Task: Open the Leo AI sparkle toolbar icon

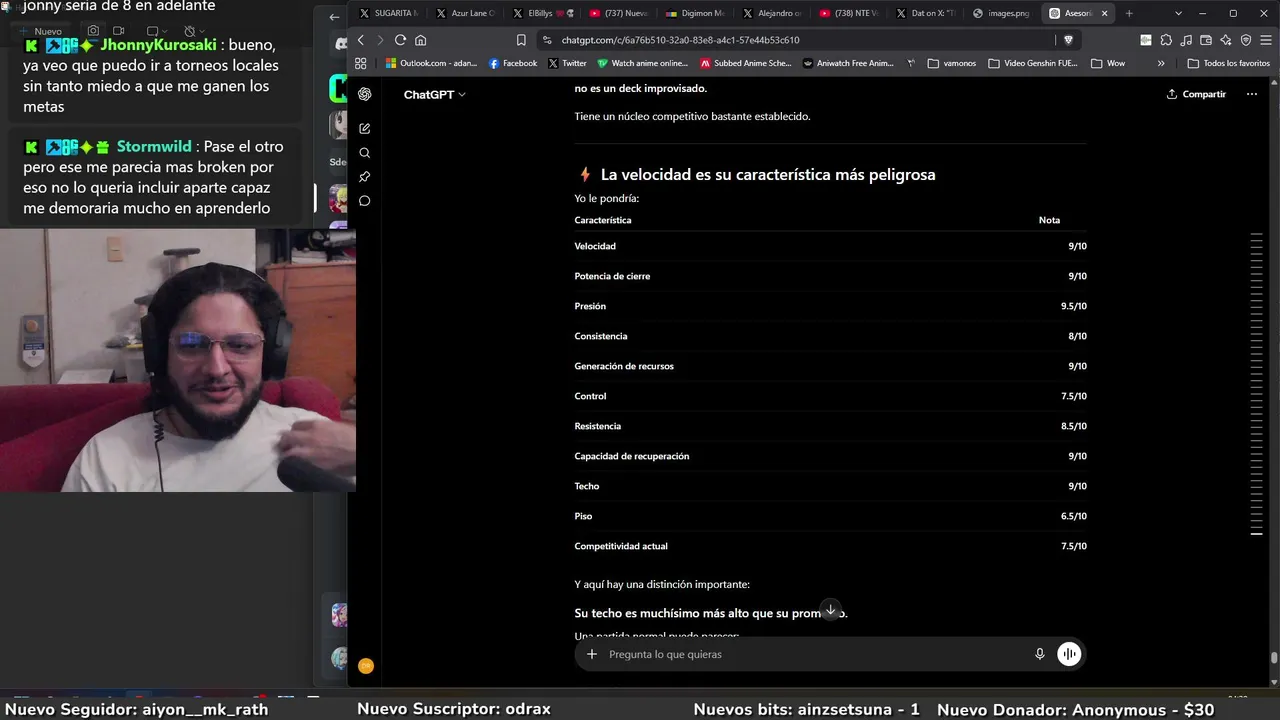Action: coord(1226,40)
